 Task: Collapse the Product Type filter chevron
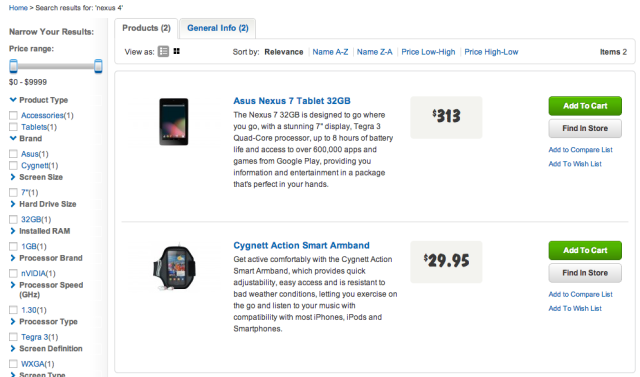pyautogui.click(x=13, y=100)
